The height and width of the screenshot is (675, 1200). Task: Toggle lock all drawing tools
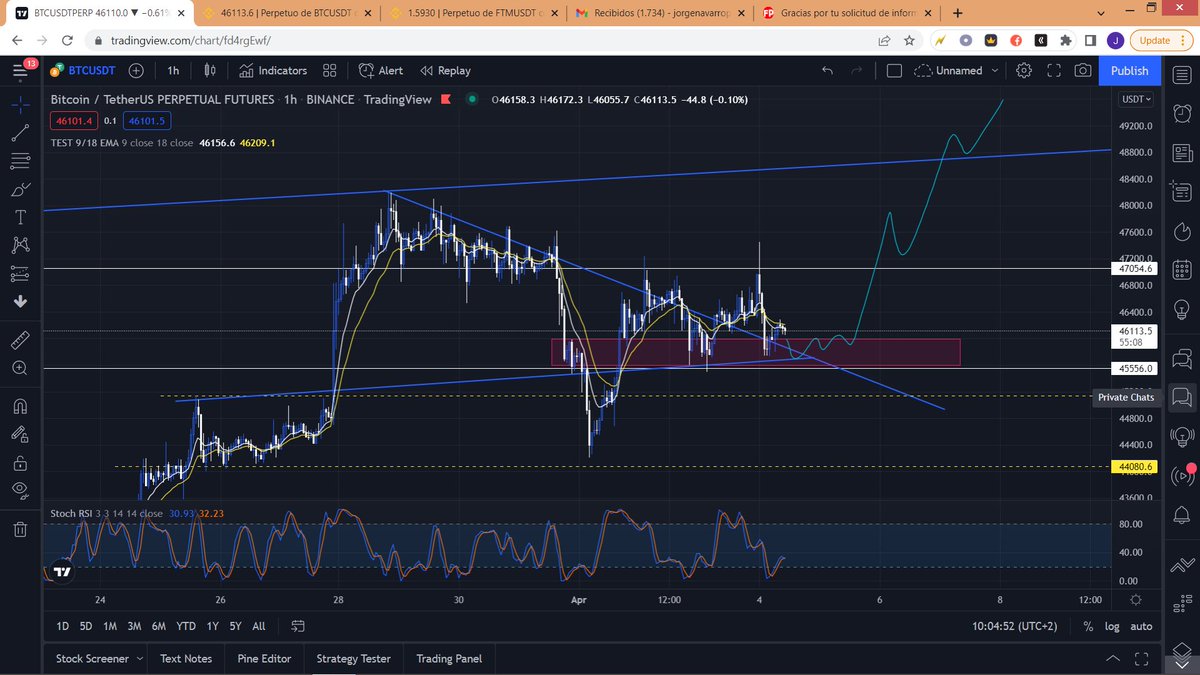point(20,463)
